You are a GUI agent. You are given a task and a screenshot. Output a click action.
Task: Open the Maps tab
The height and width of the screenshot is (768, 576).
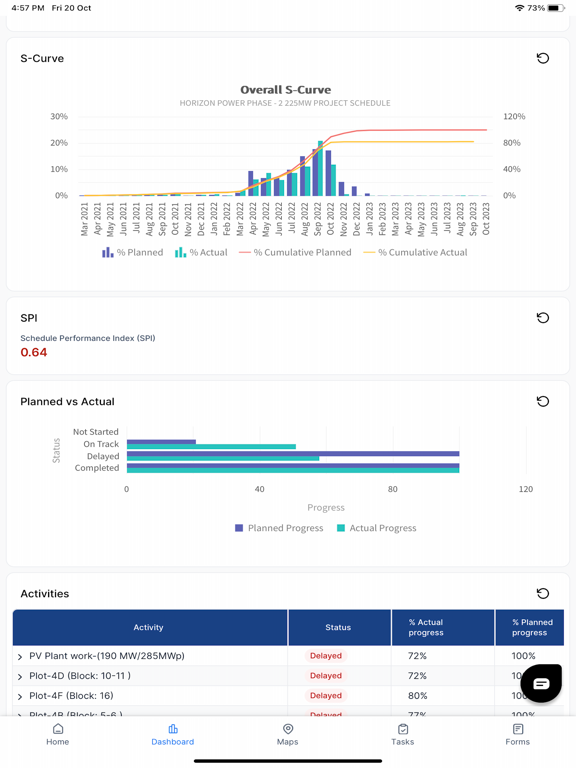click(x=288, y=735)
